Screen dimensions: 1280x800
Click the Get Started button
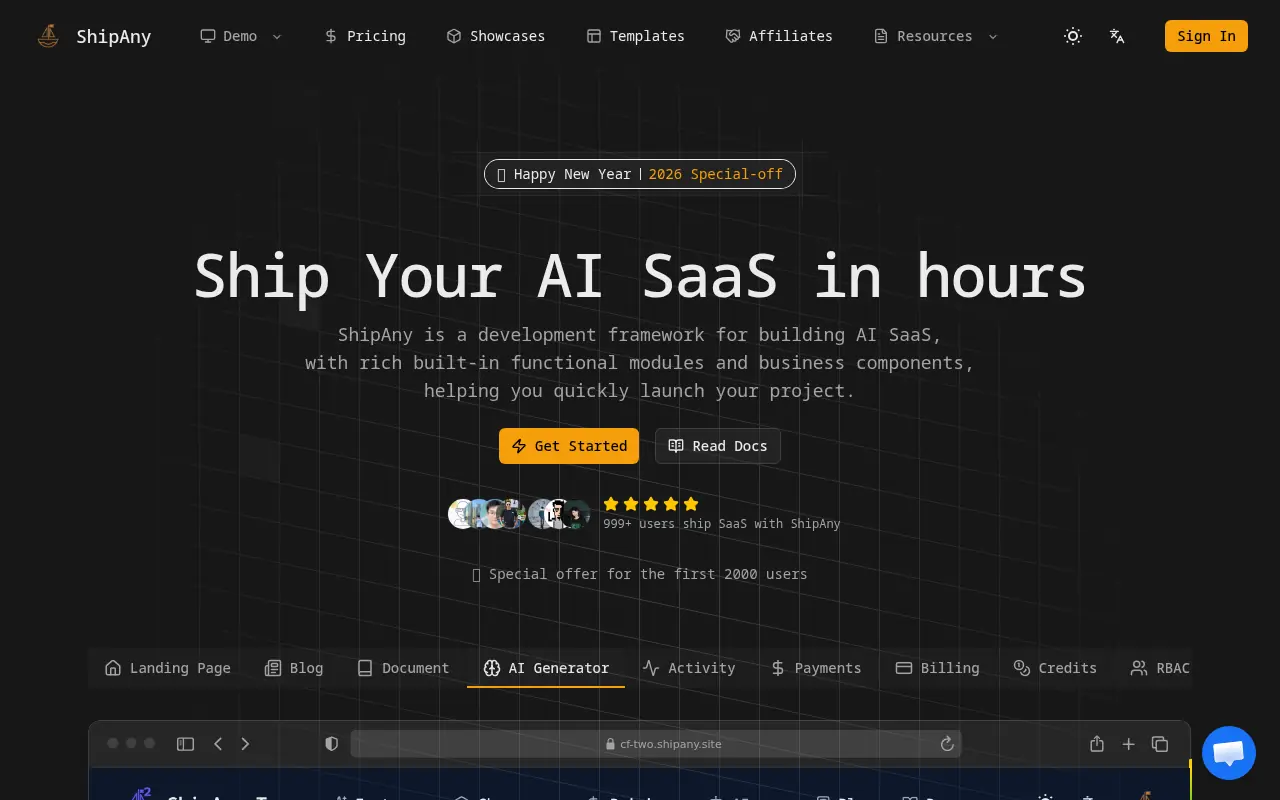pos(568,446)
